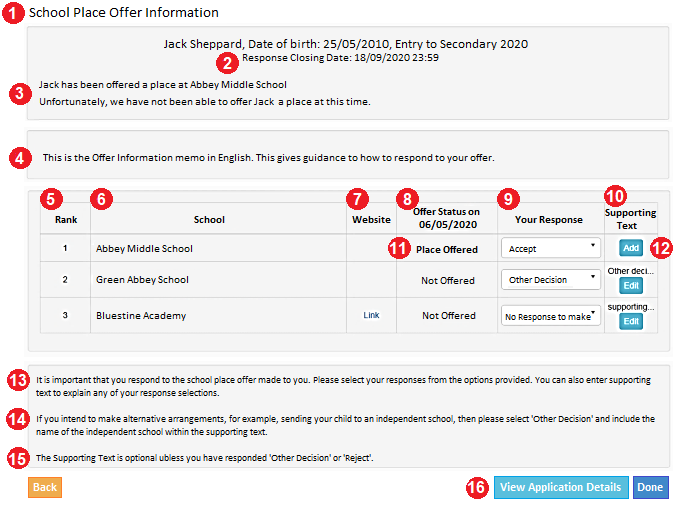
Task: Click the red number 9 marker above Your Response
Action: [508, 199]
